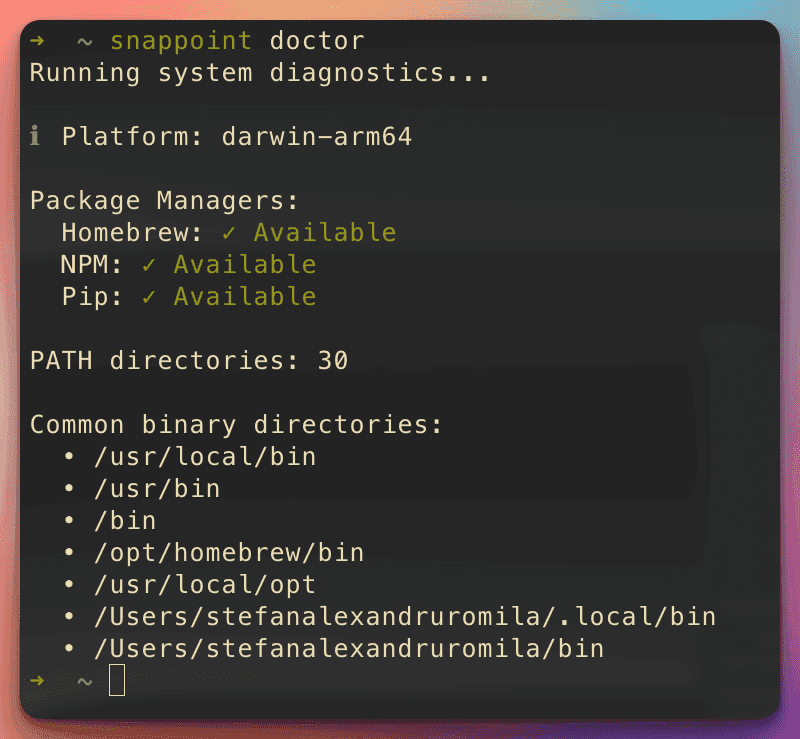Click the 'NPM:' label
Image resolution: width=800 pixels, height=739 pixels.
click(x=91, y=264)
